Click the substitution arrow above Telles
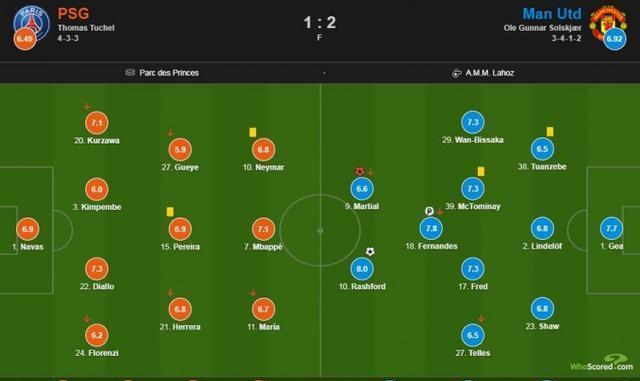 click(x=481, y=319)
